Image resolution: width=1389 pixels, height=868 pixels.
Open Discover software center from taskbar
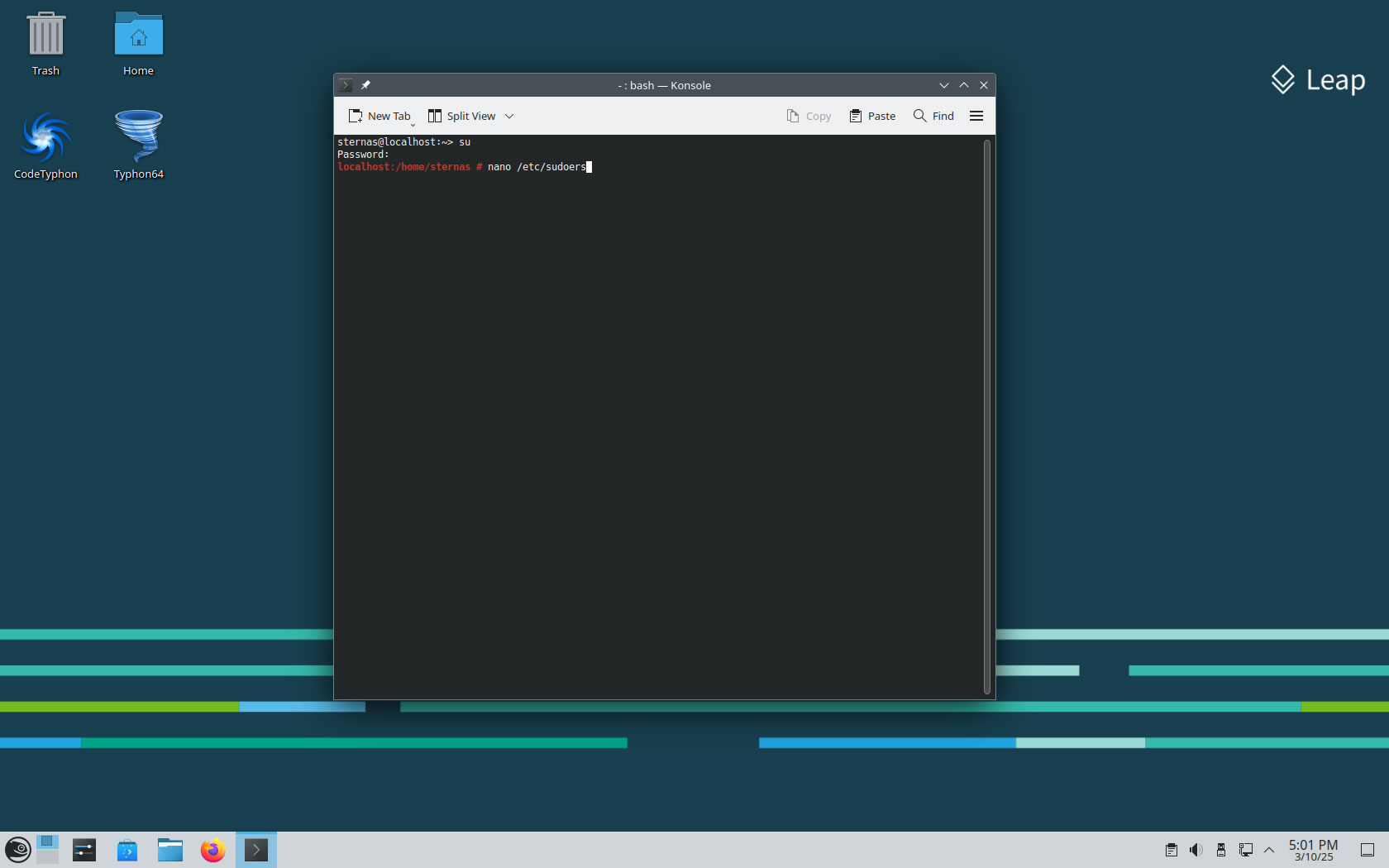[x=127, y=850]
